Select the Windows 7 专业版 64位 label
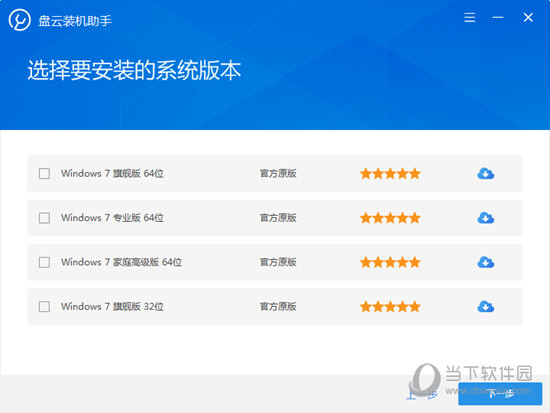 point(112,218)
